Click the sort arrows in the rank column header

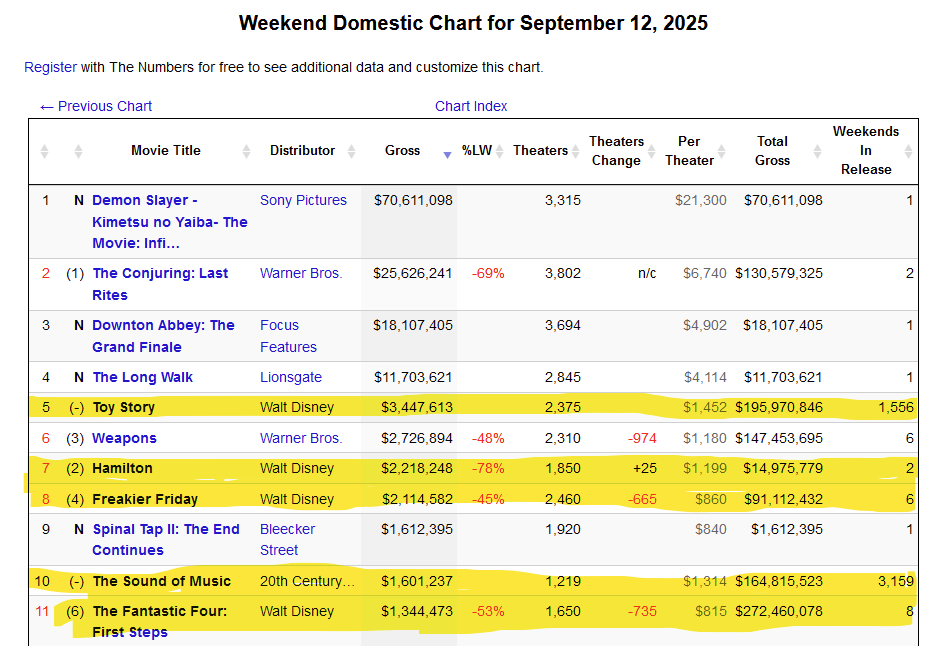pos(45,151)
